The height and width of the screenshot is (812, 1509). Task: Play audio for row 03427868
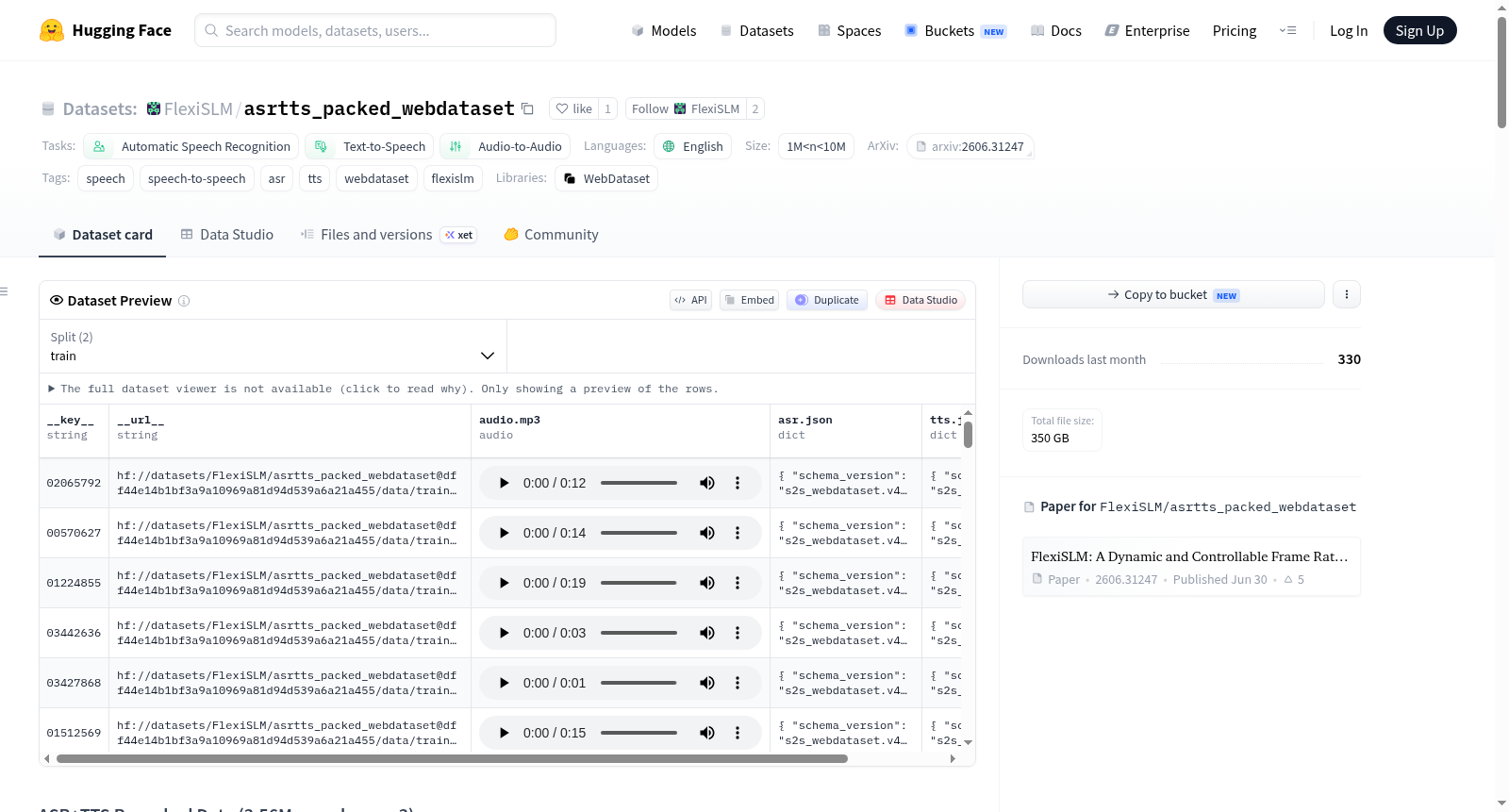[504, 683]
